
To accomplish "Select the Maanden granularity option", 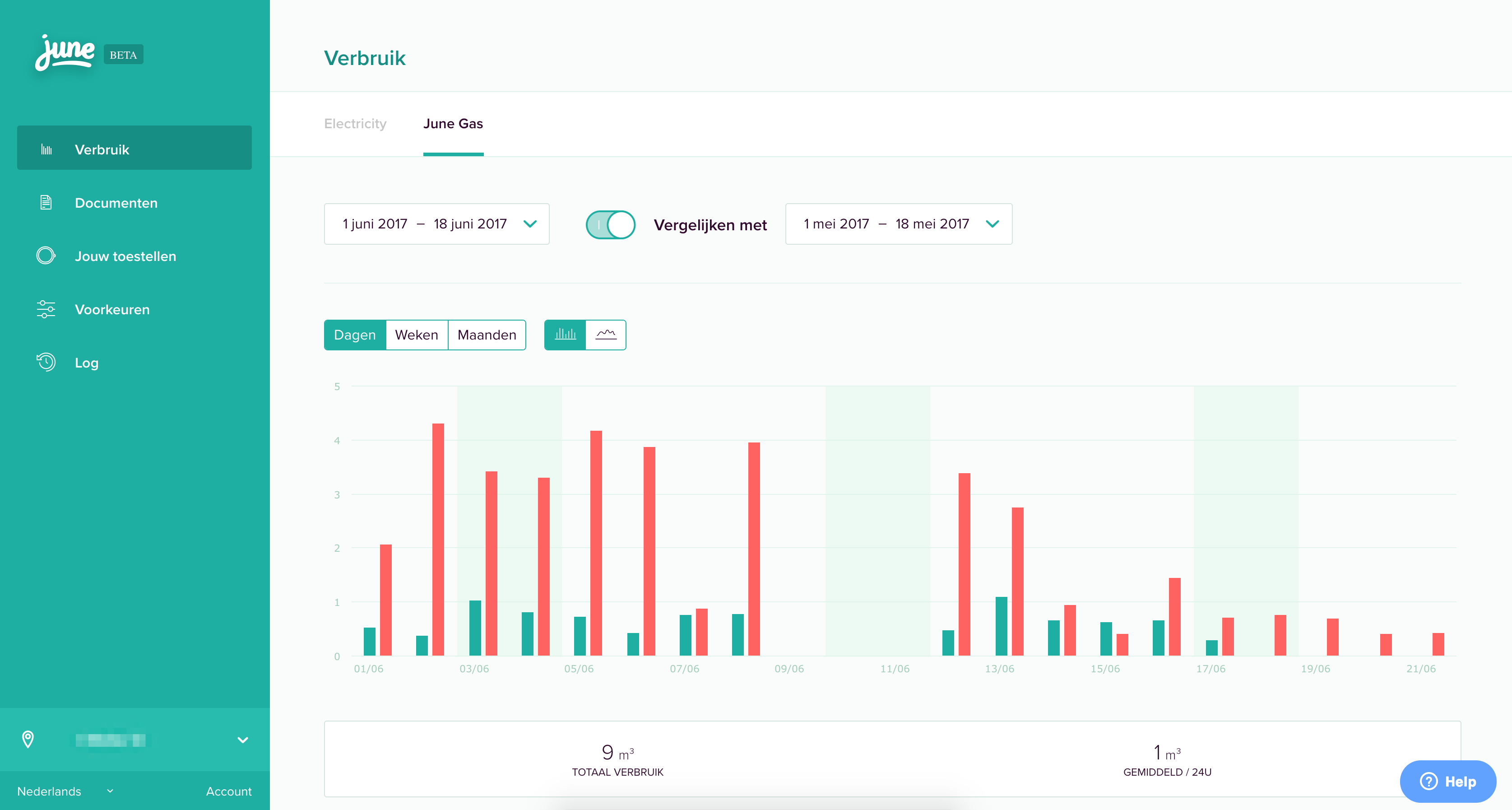I will click(487, 335).
